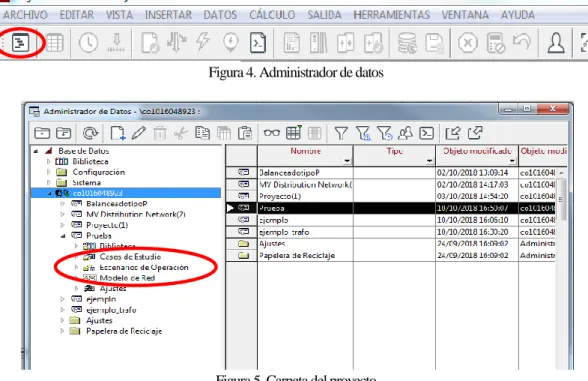This screenshot has height=381, width=588.
Task: Select co1016048923 user folder in the tree
Action: [98, 193]
